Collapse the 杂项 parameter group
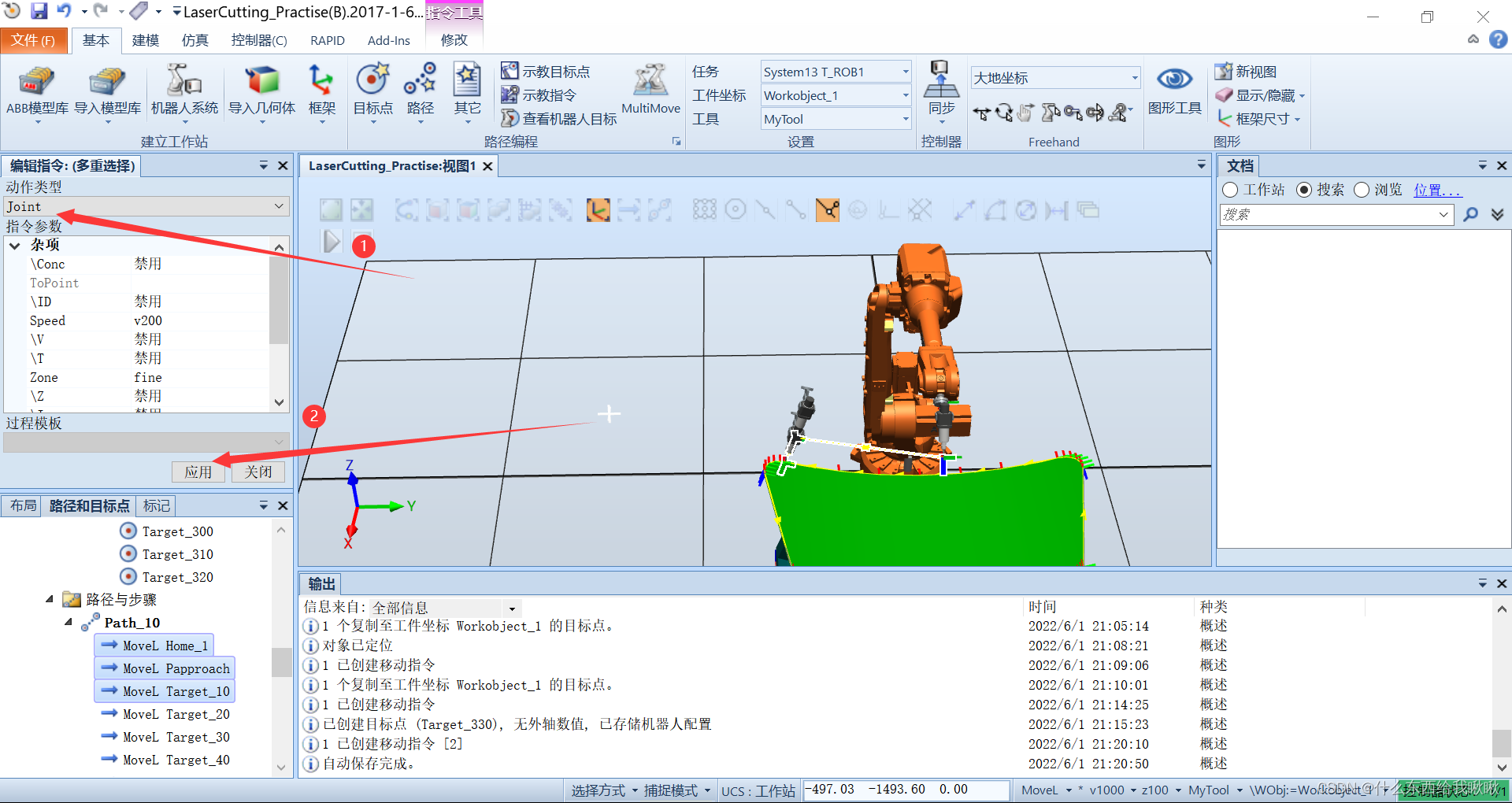The image size is (1512, 803). click(15, 246)
